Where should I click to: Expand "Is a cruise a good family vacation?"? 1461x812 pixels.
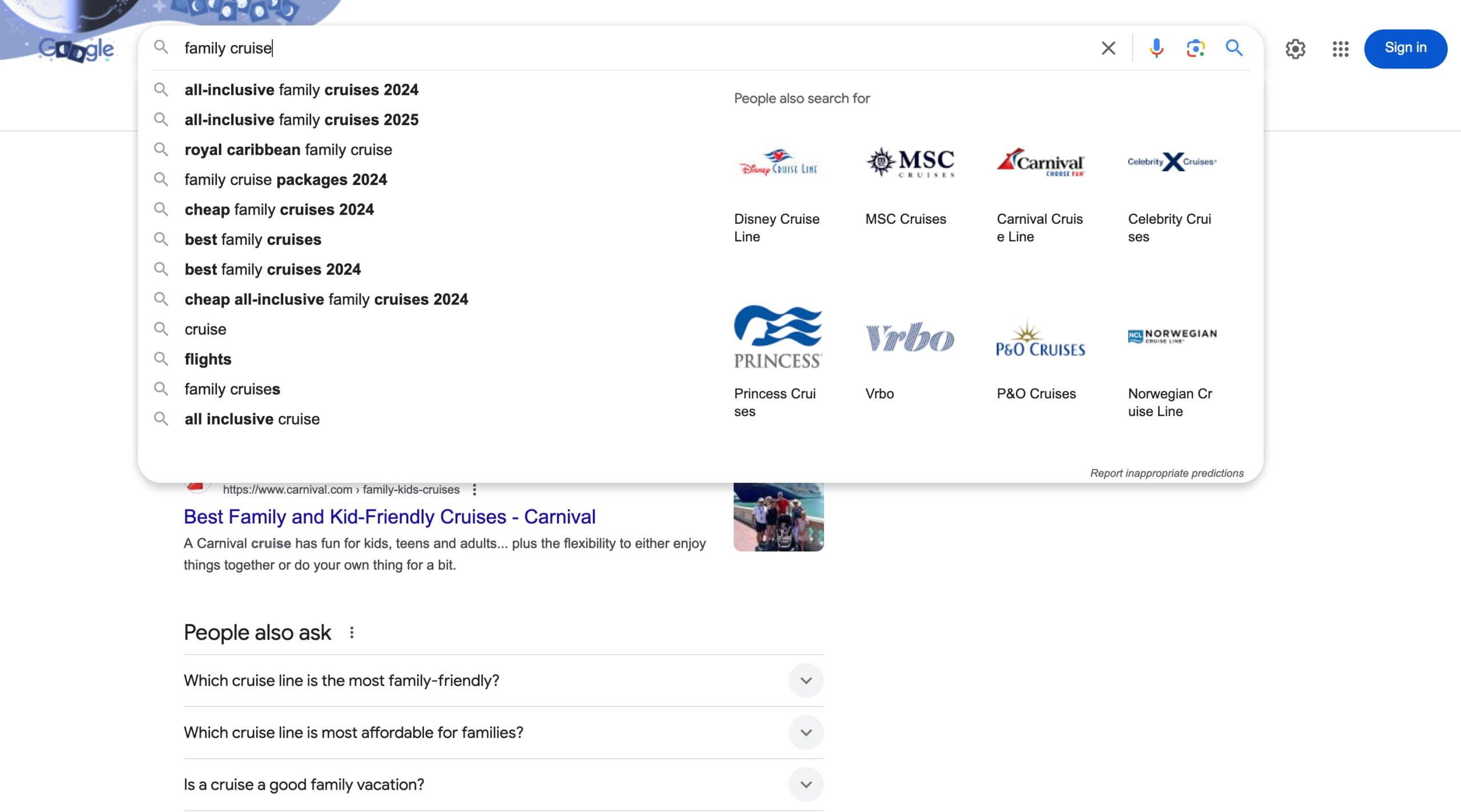pos(805,784)
